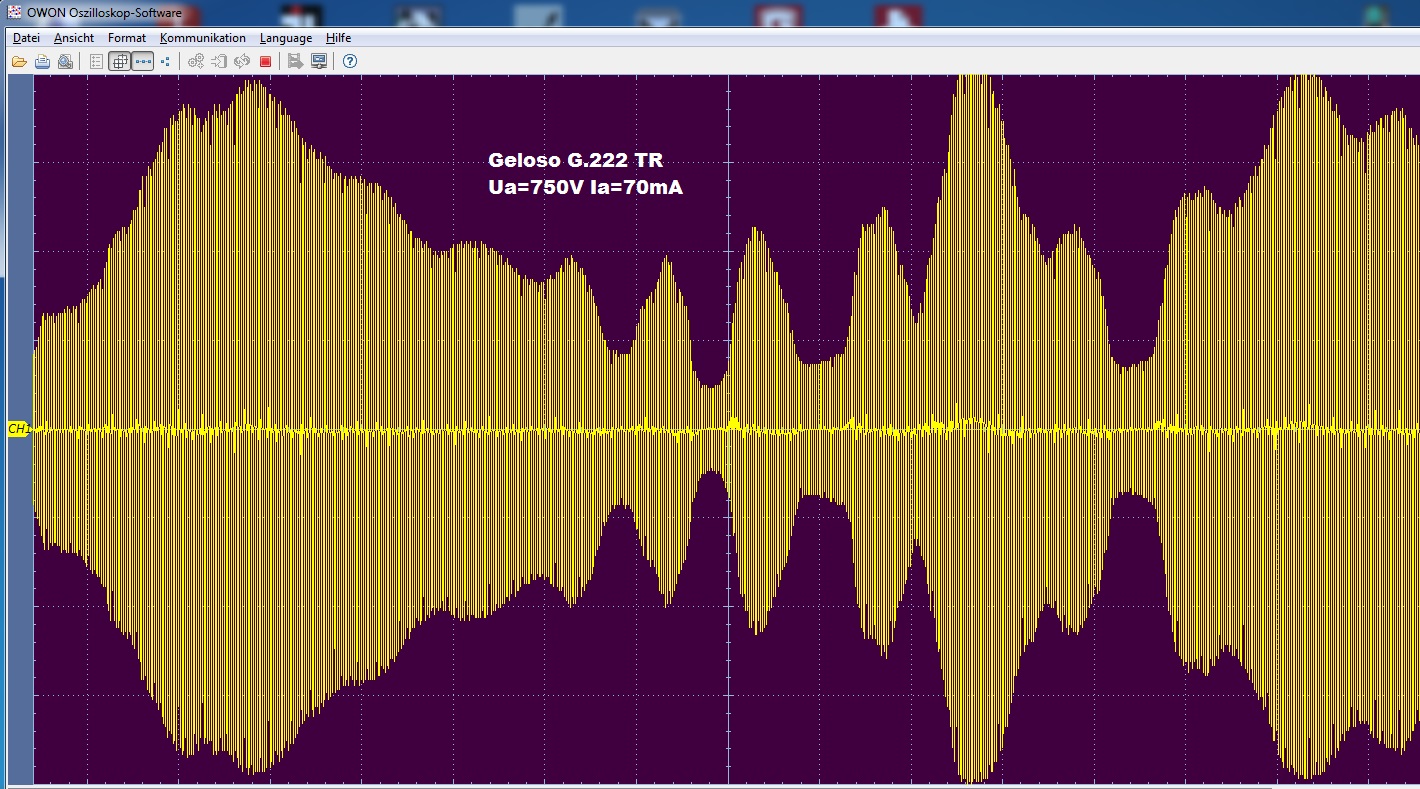Open the Language menu

[x=286, y=38]
